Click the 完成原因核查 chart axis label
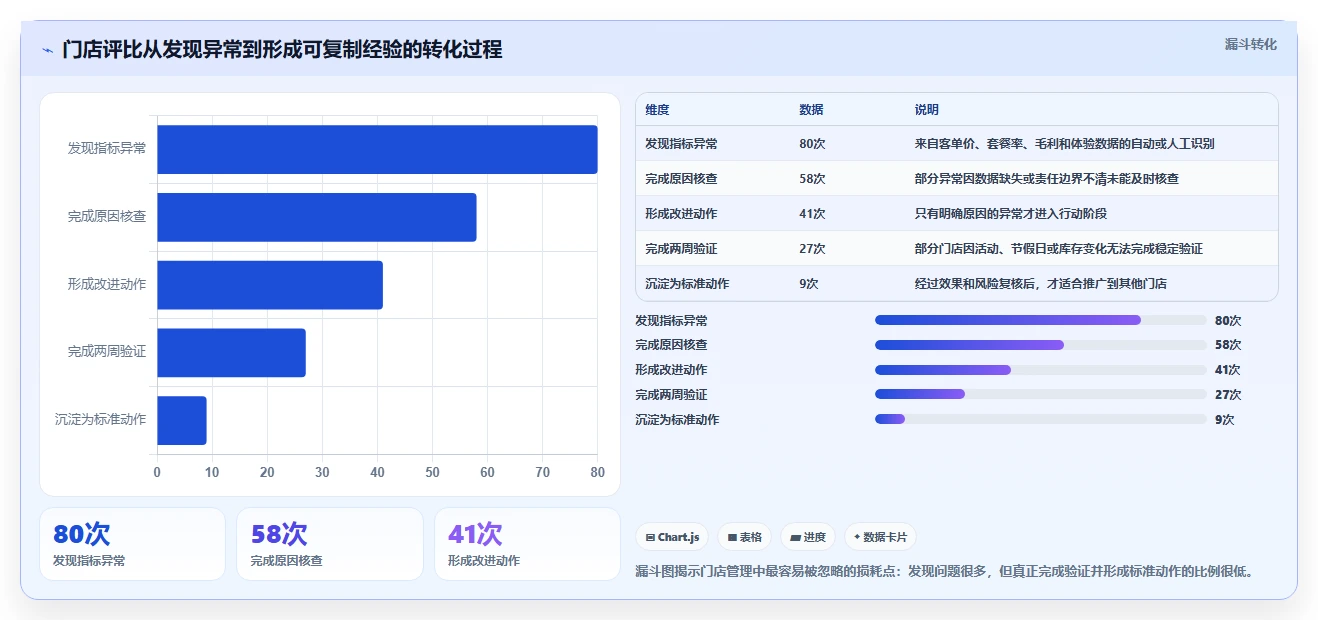The image size is (1318, 620). (x=107, y=217)
